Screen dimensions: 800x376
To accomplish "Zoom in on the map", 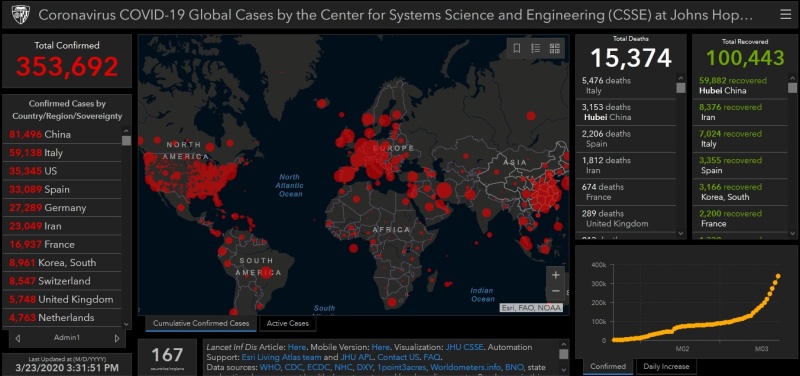I will tap(556, 275).
